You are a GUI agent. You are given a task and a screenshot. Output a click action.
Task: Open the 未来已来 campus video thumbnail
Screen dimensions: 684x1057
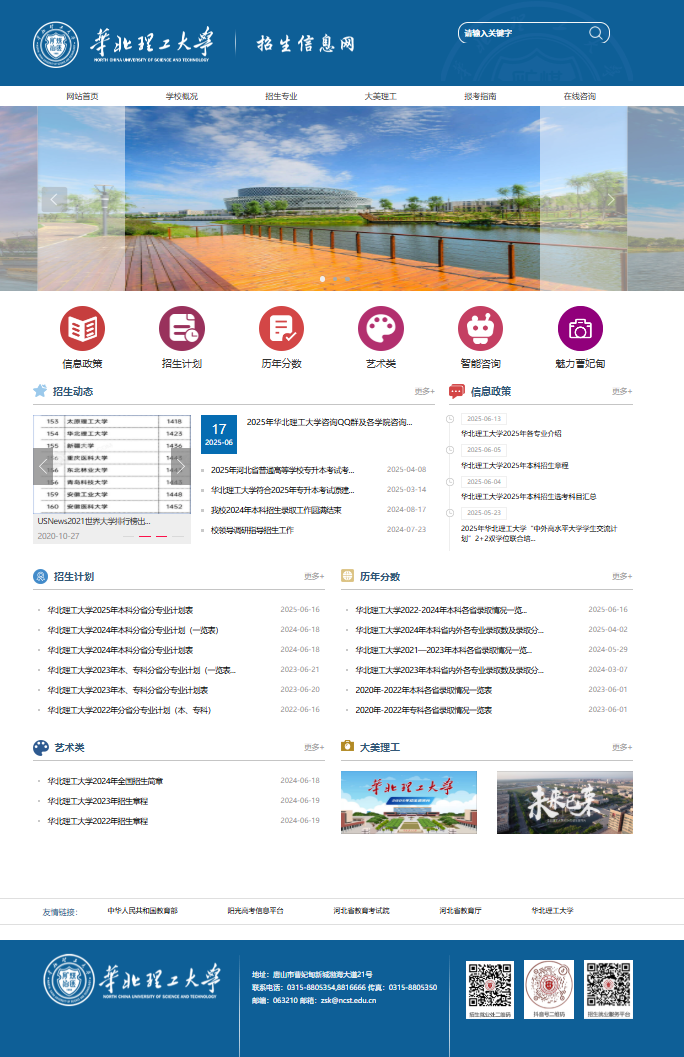[x=564, y=802]
